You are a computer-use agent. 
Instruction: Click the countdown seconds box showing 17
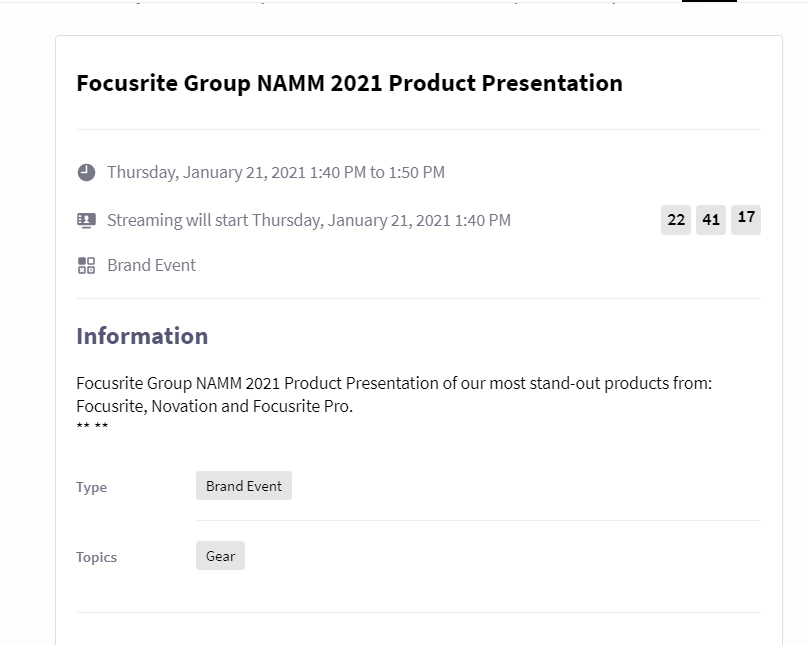click(x=746, y=218)
